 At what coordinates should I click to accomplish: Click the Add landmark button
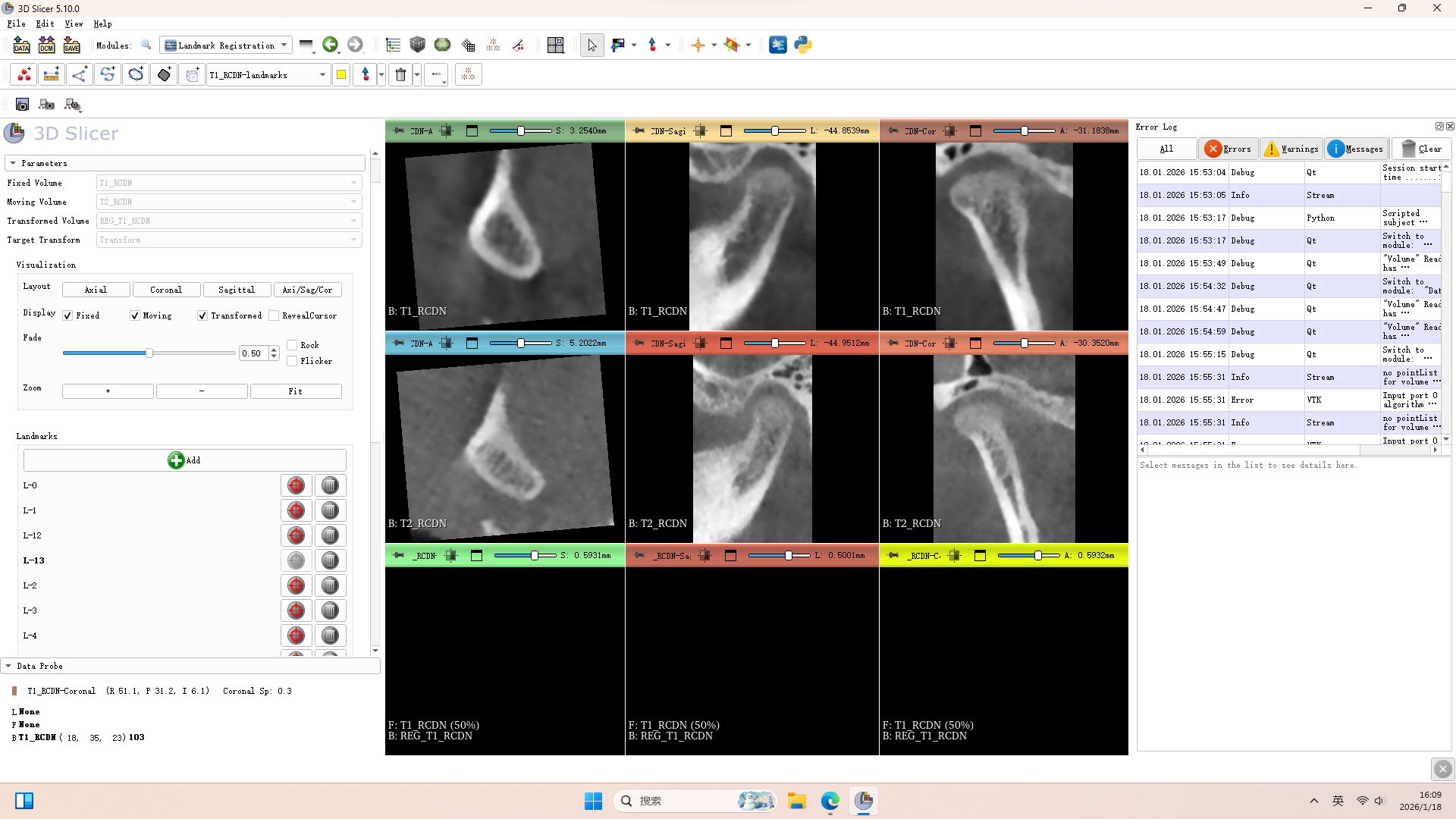tap(184, 460)
